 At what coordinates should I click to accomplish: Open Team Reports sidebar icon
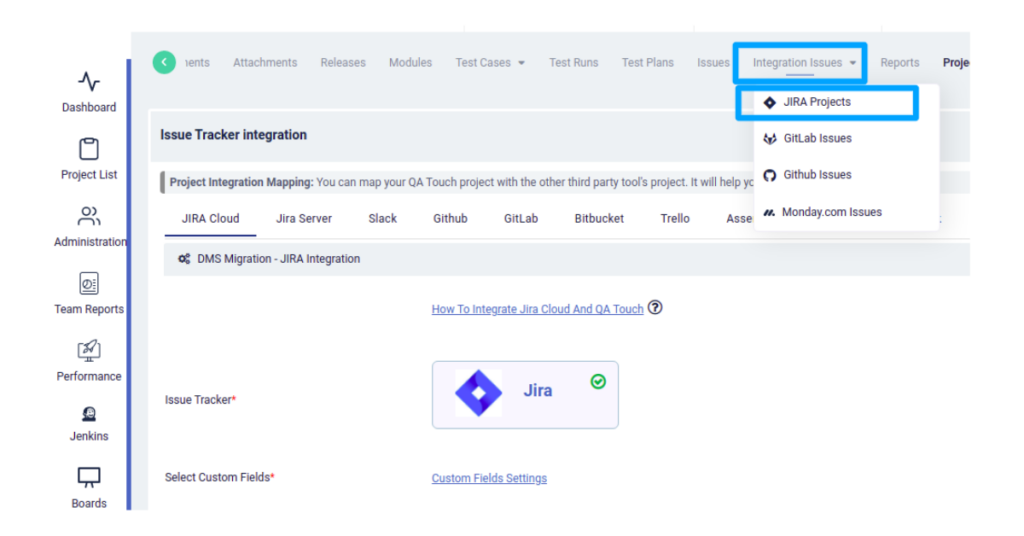coord(89,284)
